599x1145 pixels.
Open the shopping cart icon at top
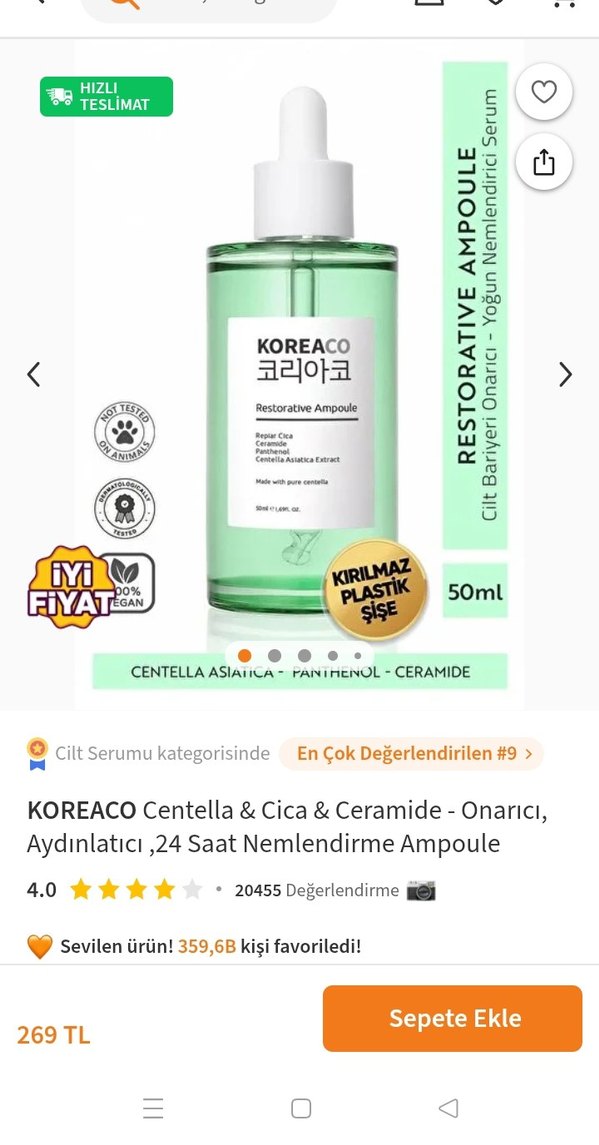[563, 2]
